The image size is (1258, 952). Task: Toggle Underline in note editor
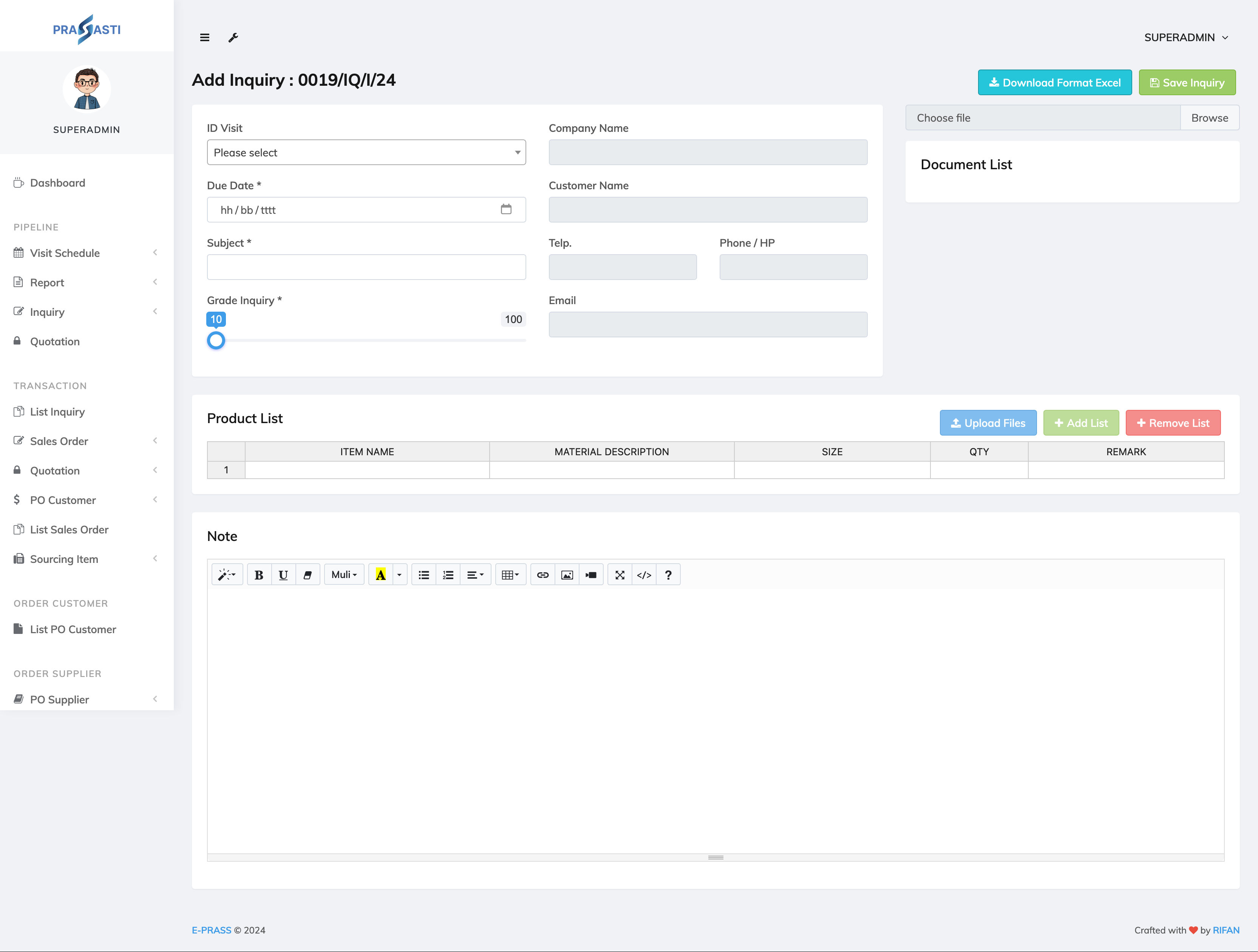[x=283, y=575]
